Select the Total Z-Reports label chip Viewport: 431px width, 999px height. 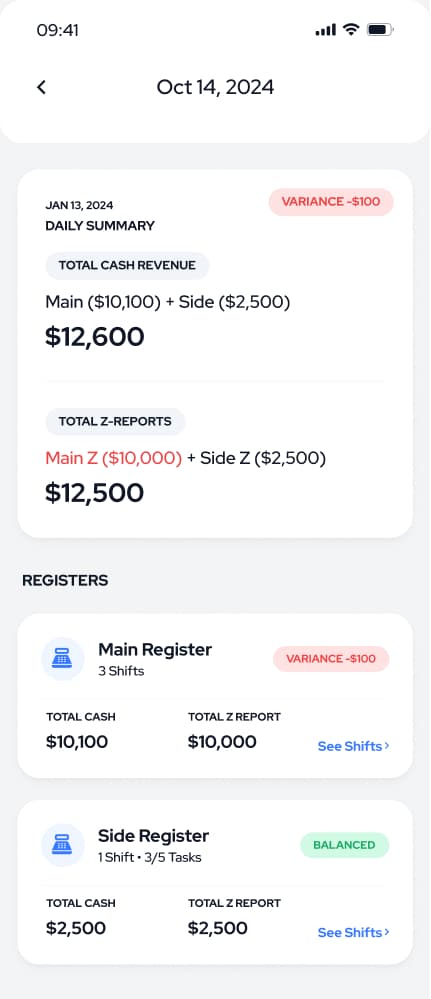[x=115, y=421]
